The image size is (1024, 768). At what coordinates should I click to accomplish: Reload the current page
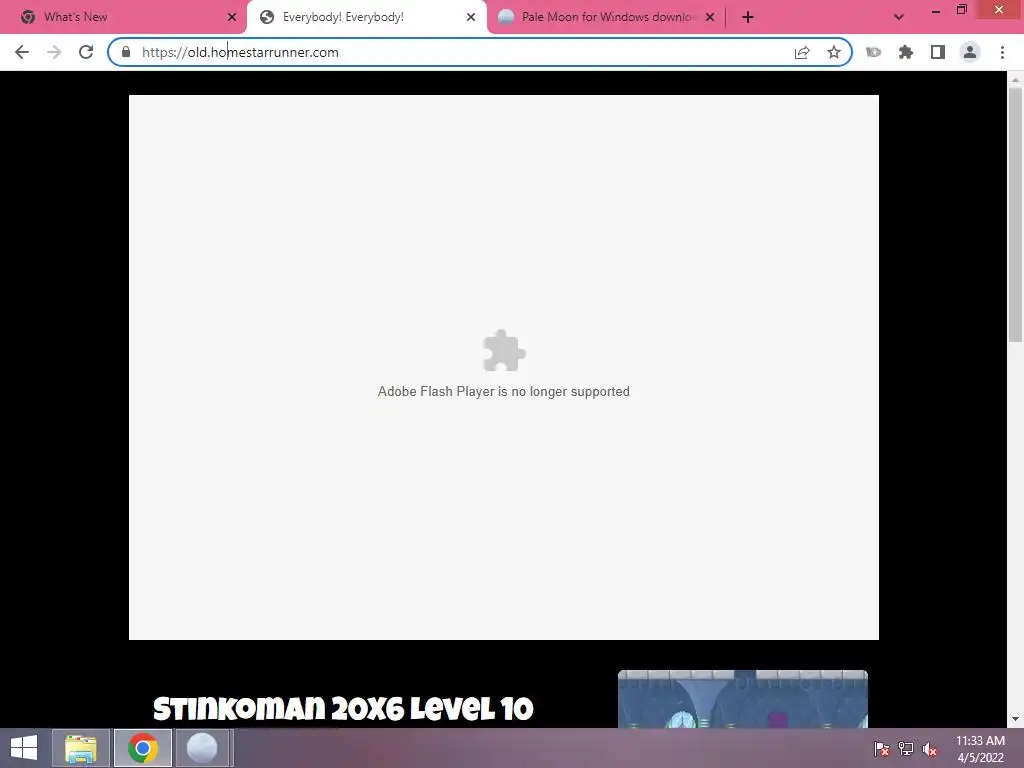[86, 52]
